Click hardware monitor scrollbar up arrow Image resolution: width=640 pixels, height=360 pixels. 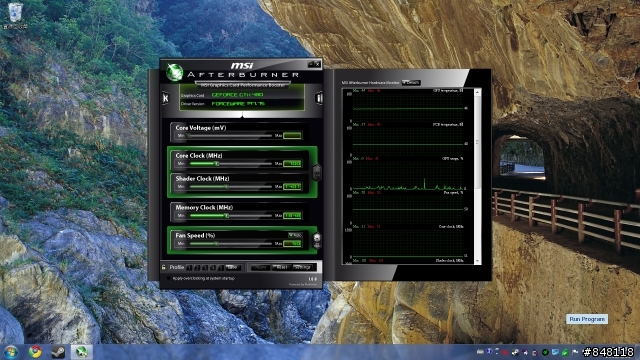(478, 92)
